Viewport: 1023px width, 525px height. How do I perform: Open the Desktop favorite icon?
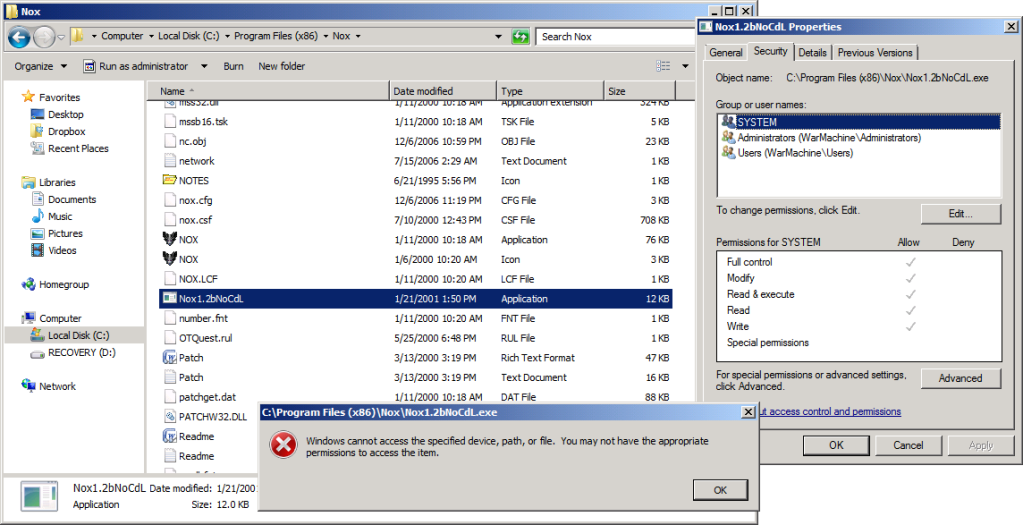[x=37, y=114]
